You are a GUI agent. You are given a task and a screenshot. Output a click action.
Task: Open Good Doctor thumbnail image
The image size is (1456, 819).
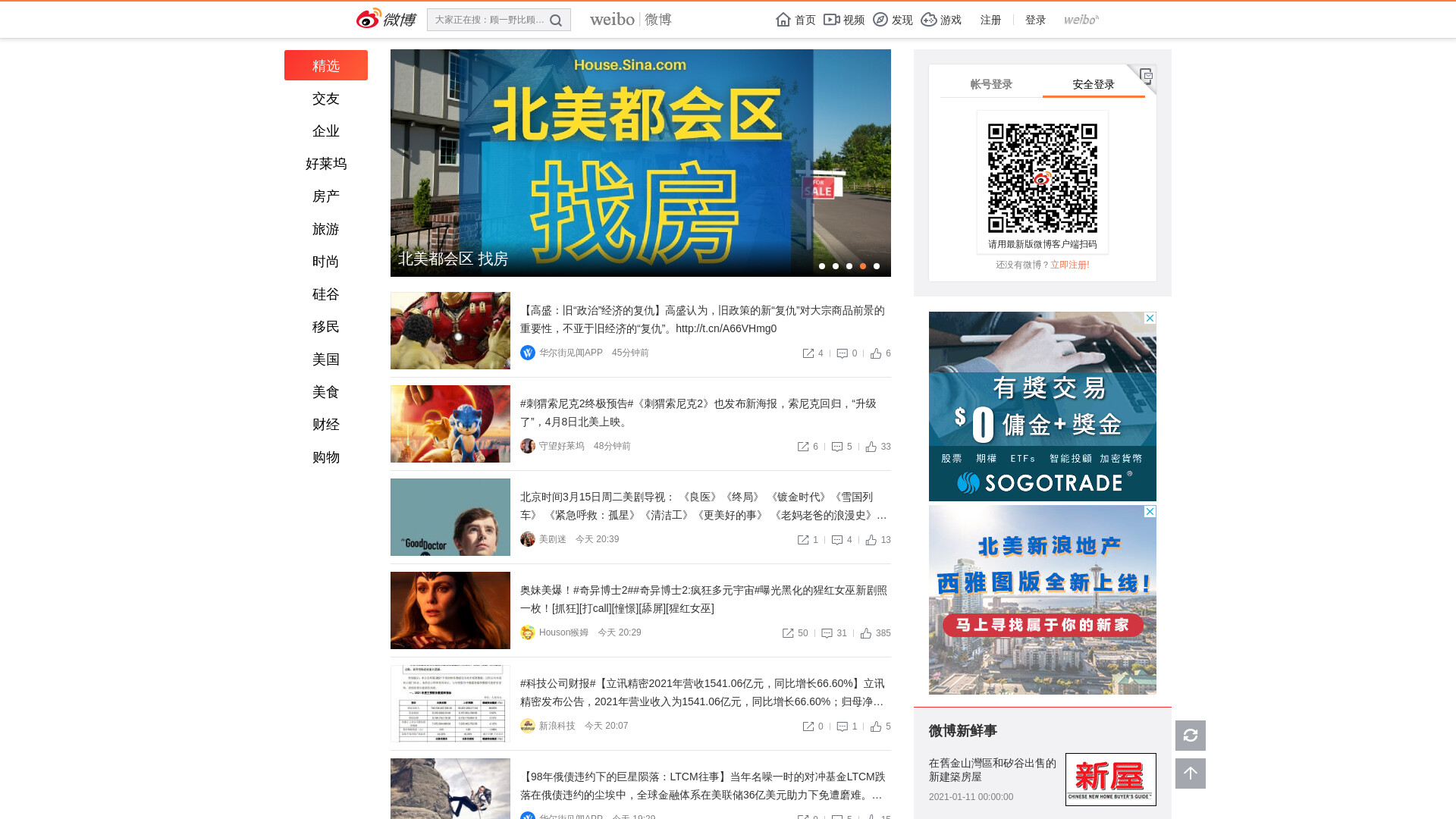pyautogui.click(x=450, y=517)
